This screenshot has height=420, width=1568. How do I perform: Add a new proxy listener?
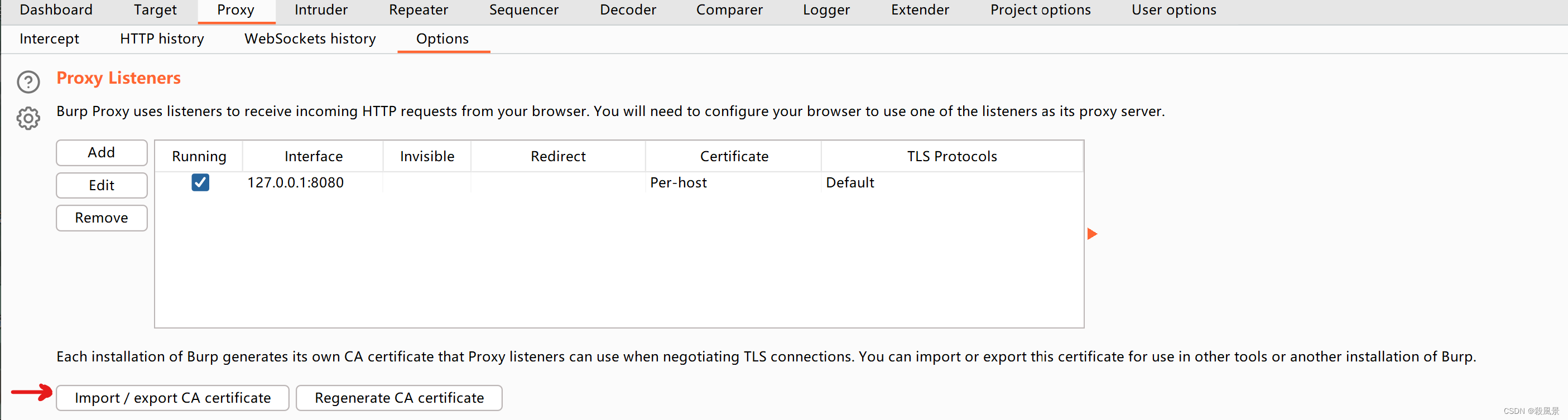point(102,152)
